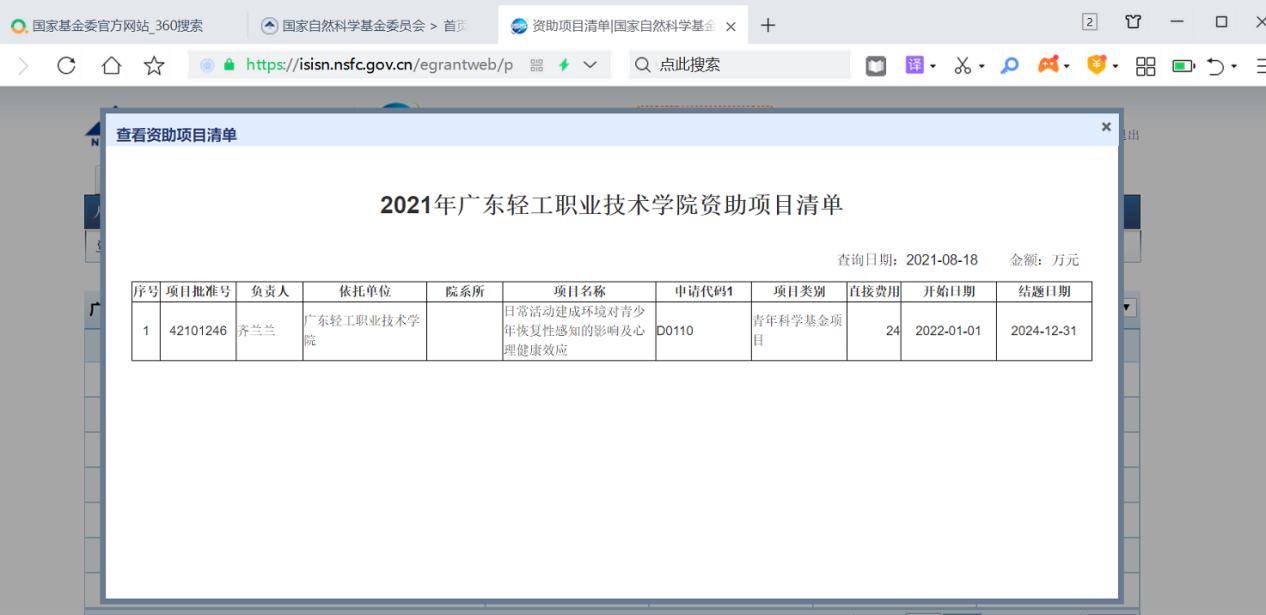Click the translate extension icon

[x=914, y=66]
